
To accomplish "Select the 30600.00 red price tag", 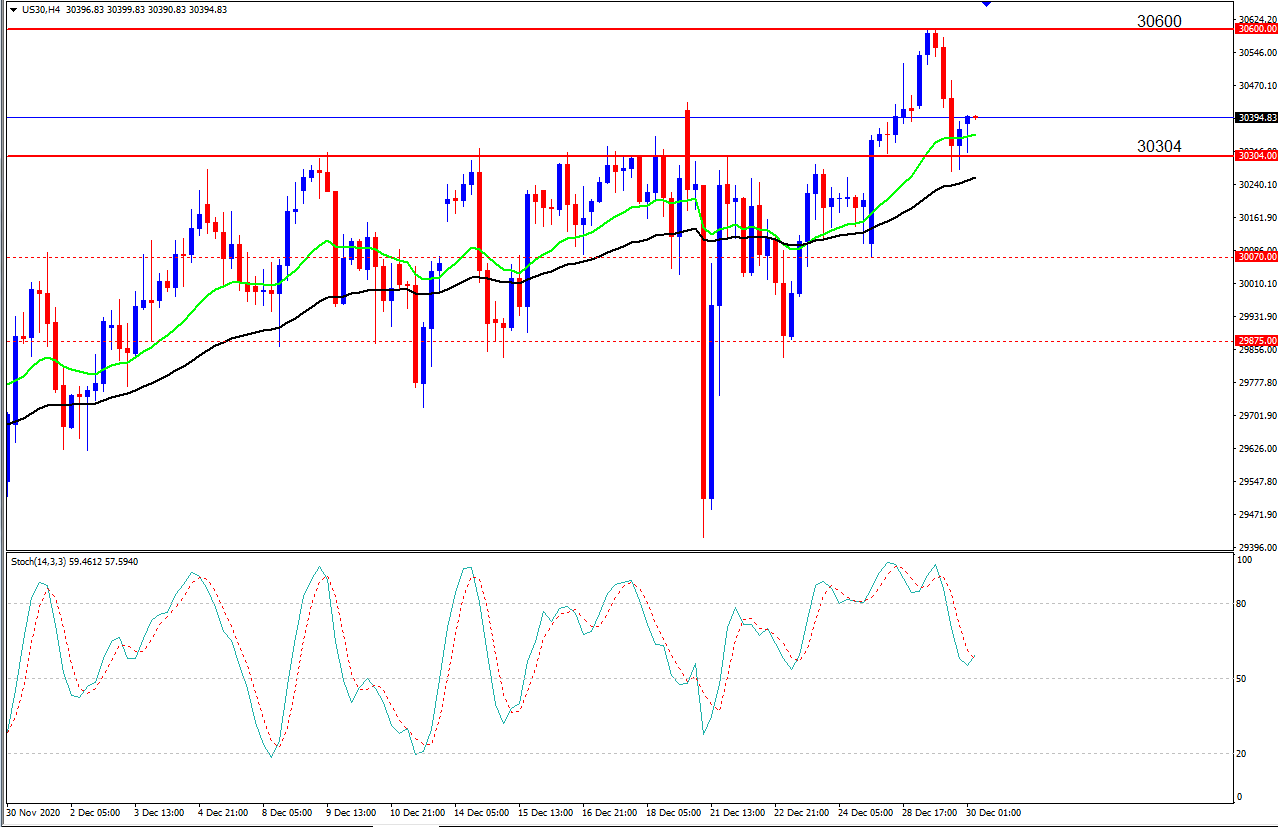I will (1255, 29).
